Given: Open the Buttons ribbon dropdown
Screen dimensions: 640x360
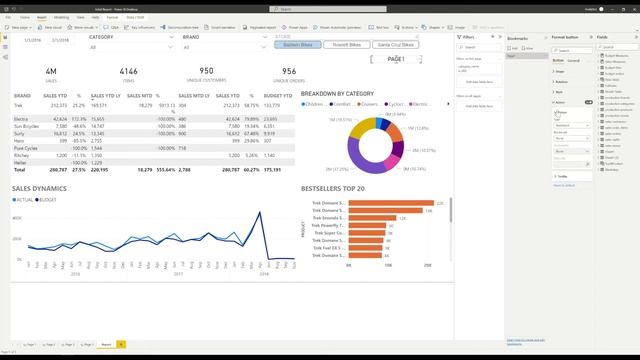Looking at the screenshot, I should 406,27.
